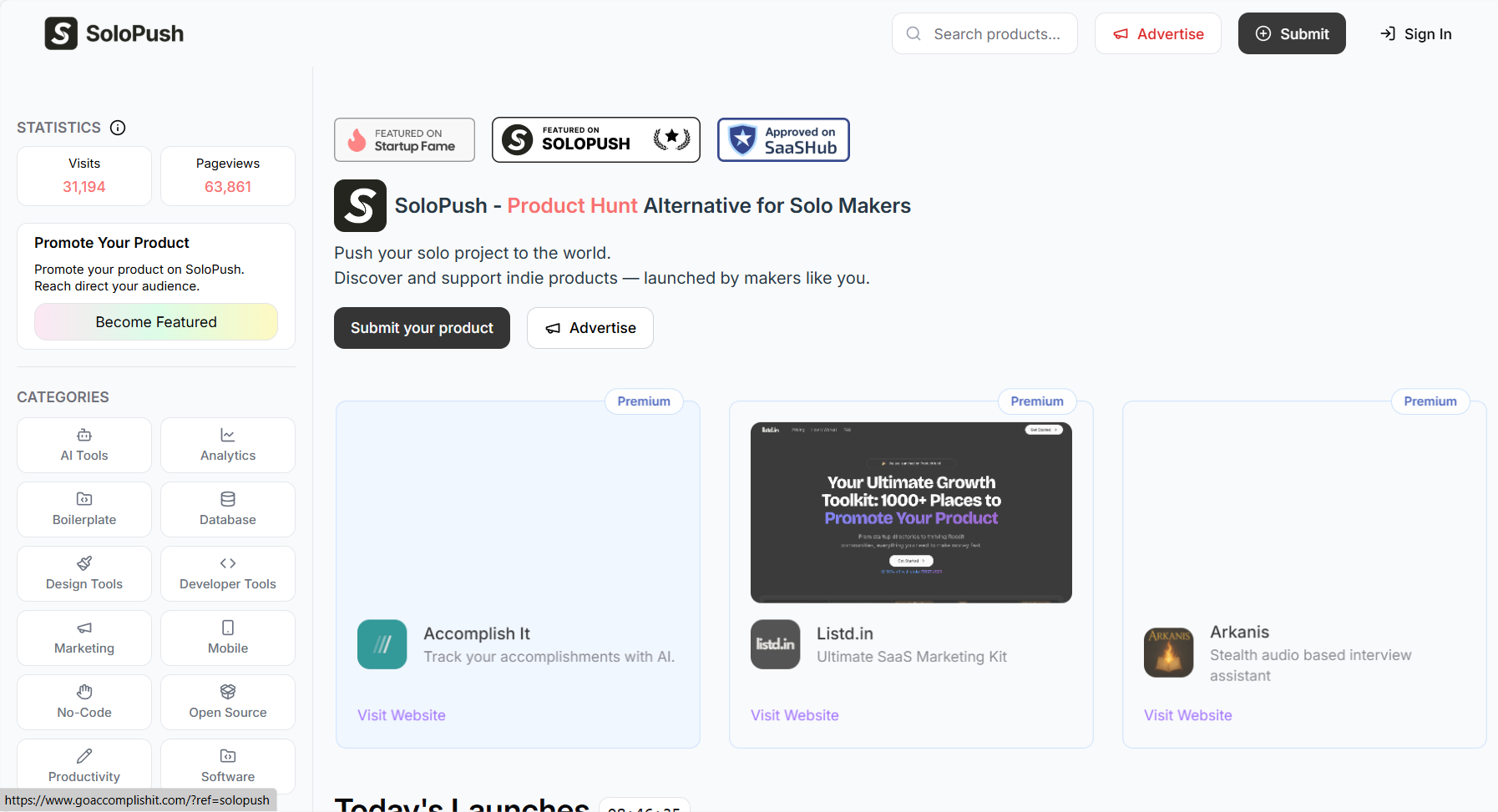1498x812 pixels.
Task: Click the Arkanis product title
Action: (1240, 632)
